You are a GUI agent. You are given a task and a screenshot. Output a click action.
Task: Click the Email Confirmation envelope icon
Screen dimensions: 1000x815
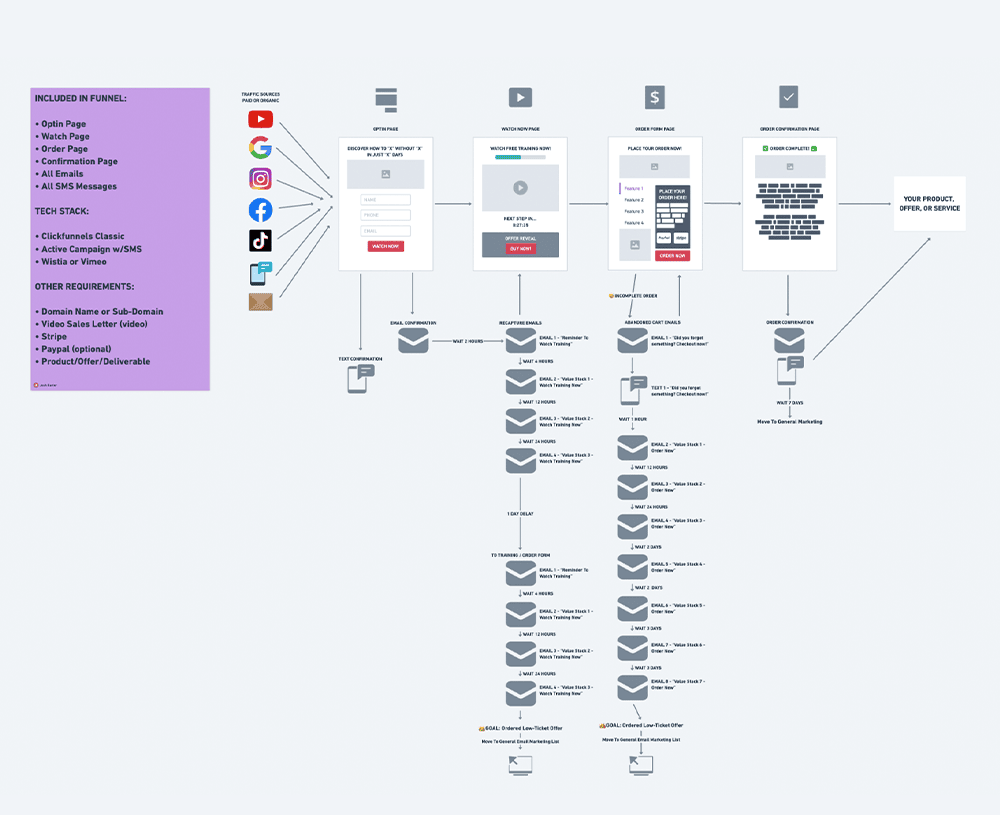[413, 341]
